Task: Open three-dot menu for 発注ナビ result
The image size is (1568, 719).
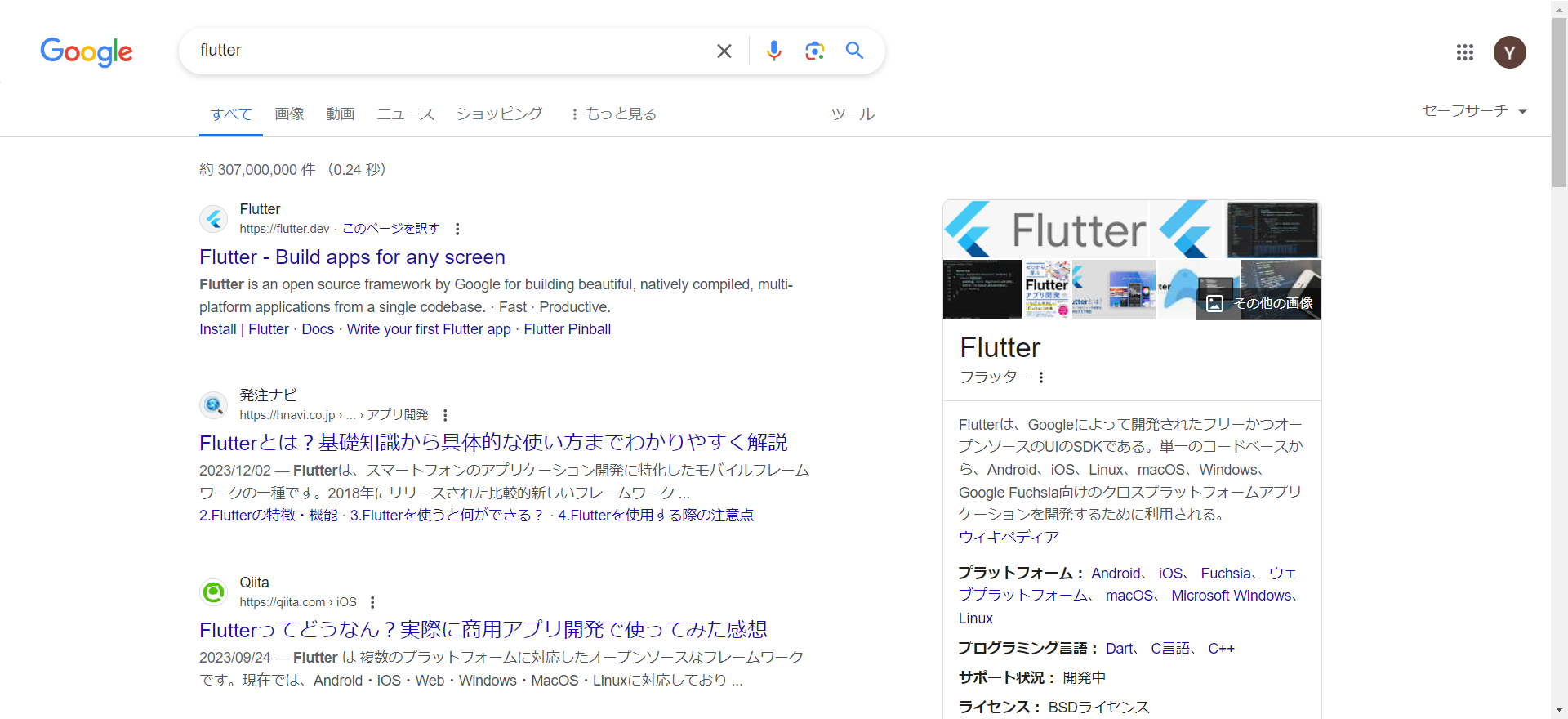Action: click(445, 415)
